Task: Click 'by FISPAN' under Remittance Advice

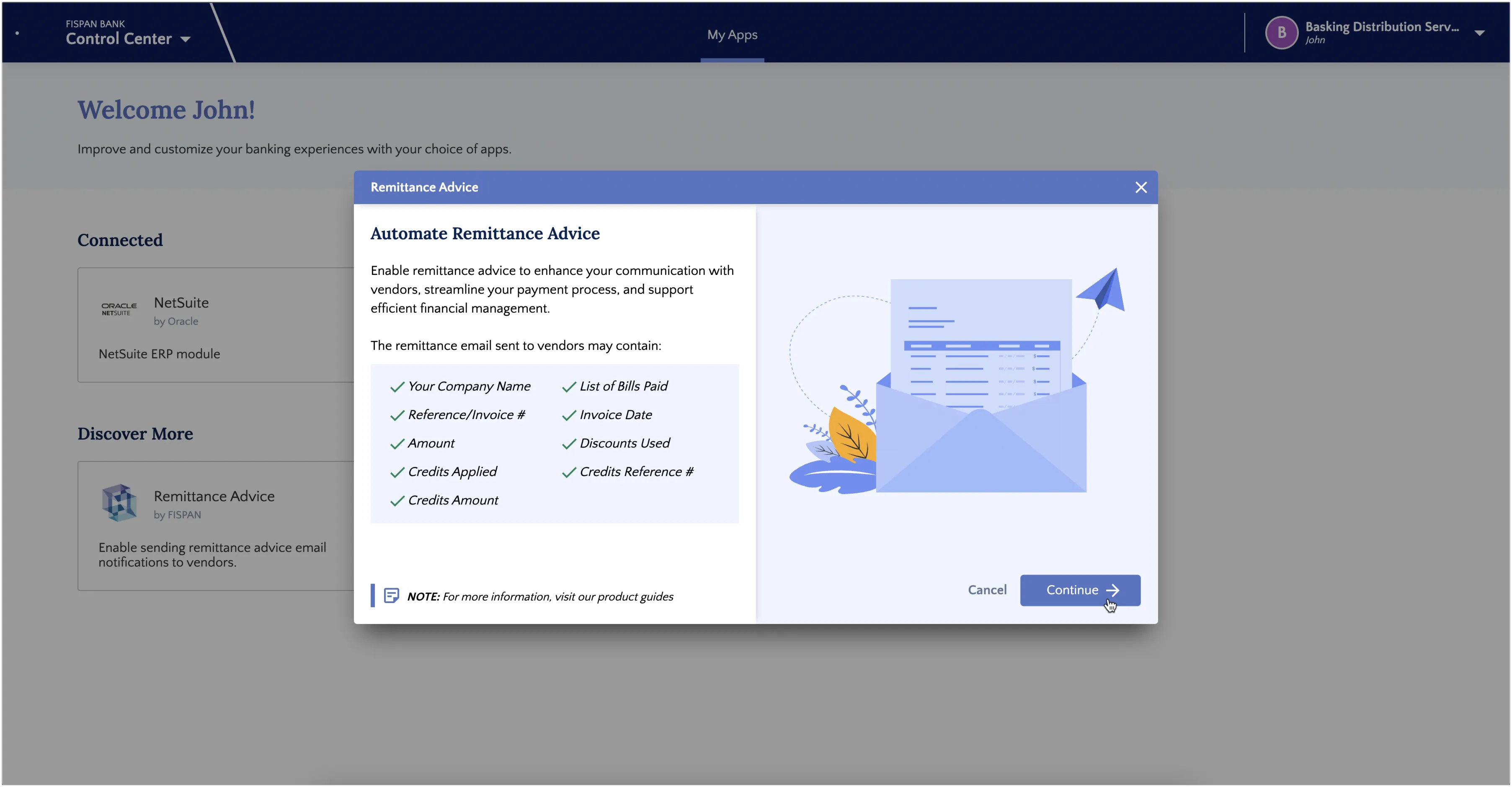Action: tap(177, 515)
